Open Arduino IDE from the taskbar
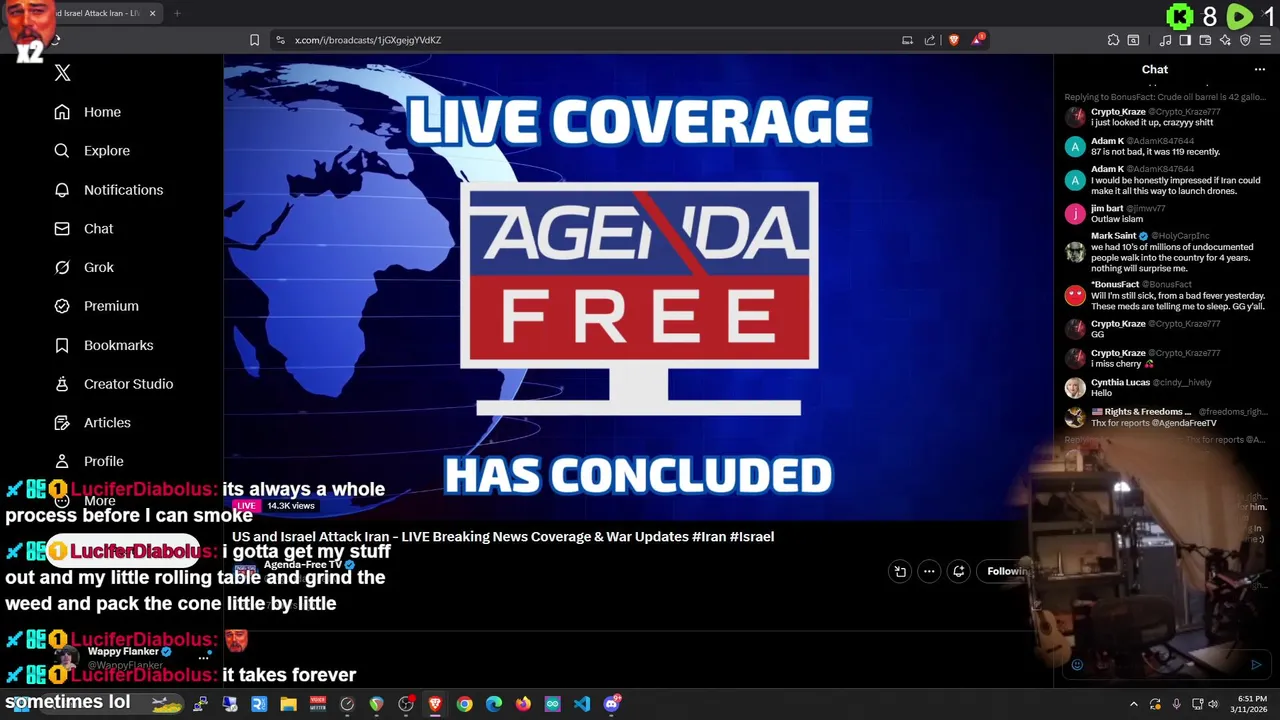 point(553,704)
